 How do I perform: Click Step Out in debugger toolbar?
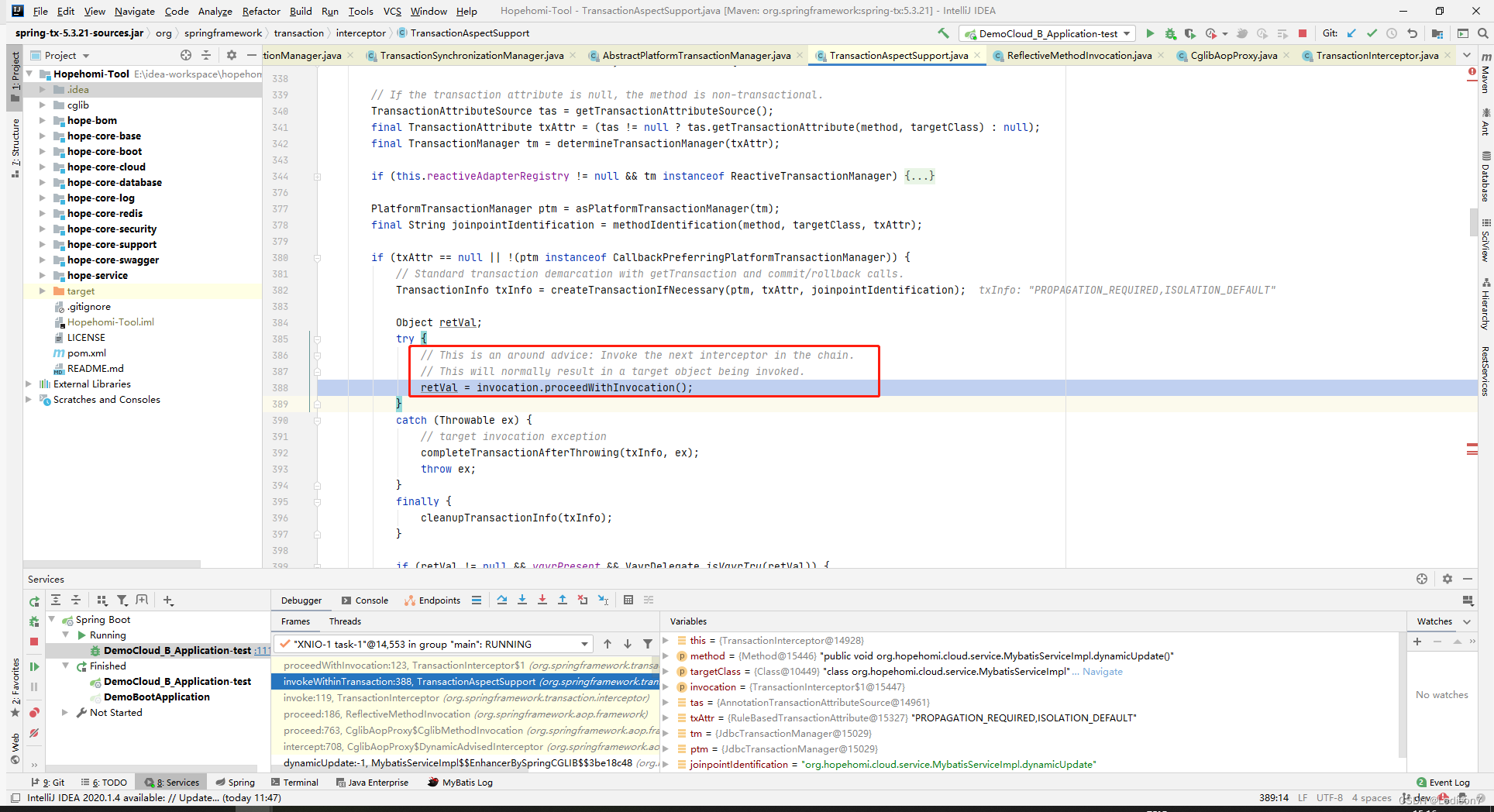(563, 600)
